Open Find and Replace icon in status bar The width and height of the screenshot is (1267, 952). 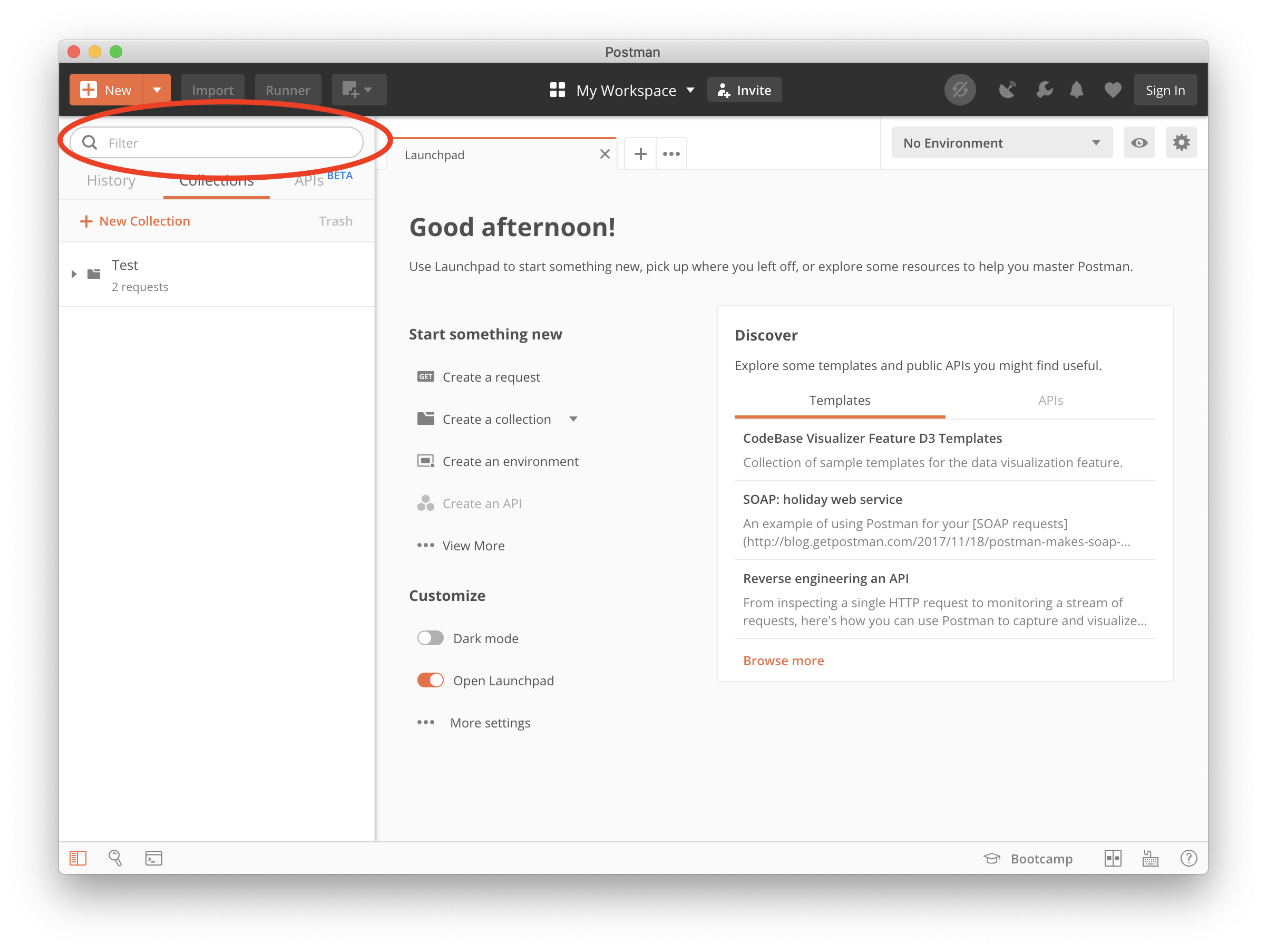(x=115, y=858)
